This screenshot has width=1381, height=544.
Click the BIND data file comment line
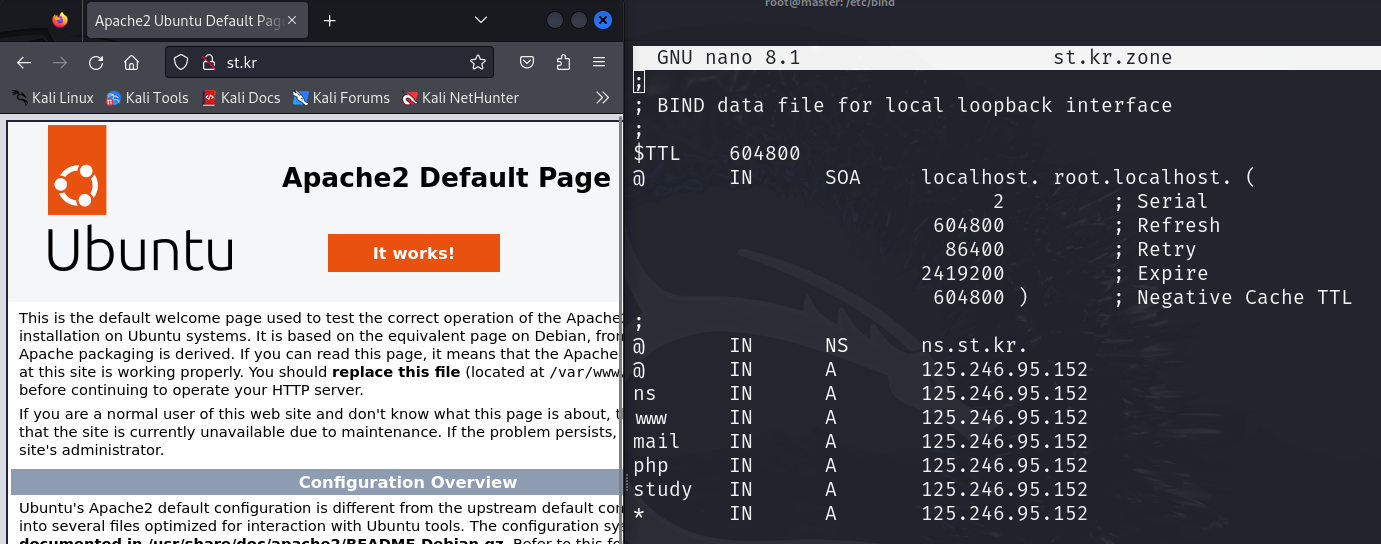[902, 105]
